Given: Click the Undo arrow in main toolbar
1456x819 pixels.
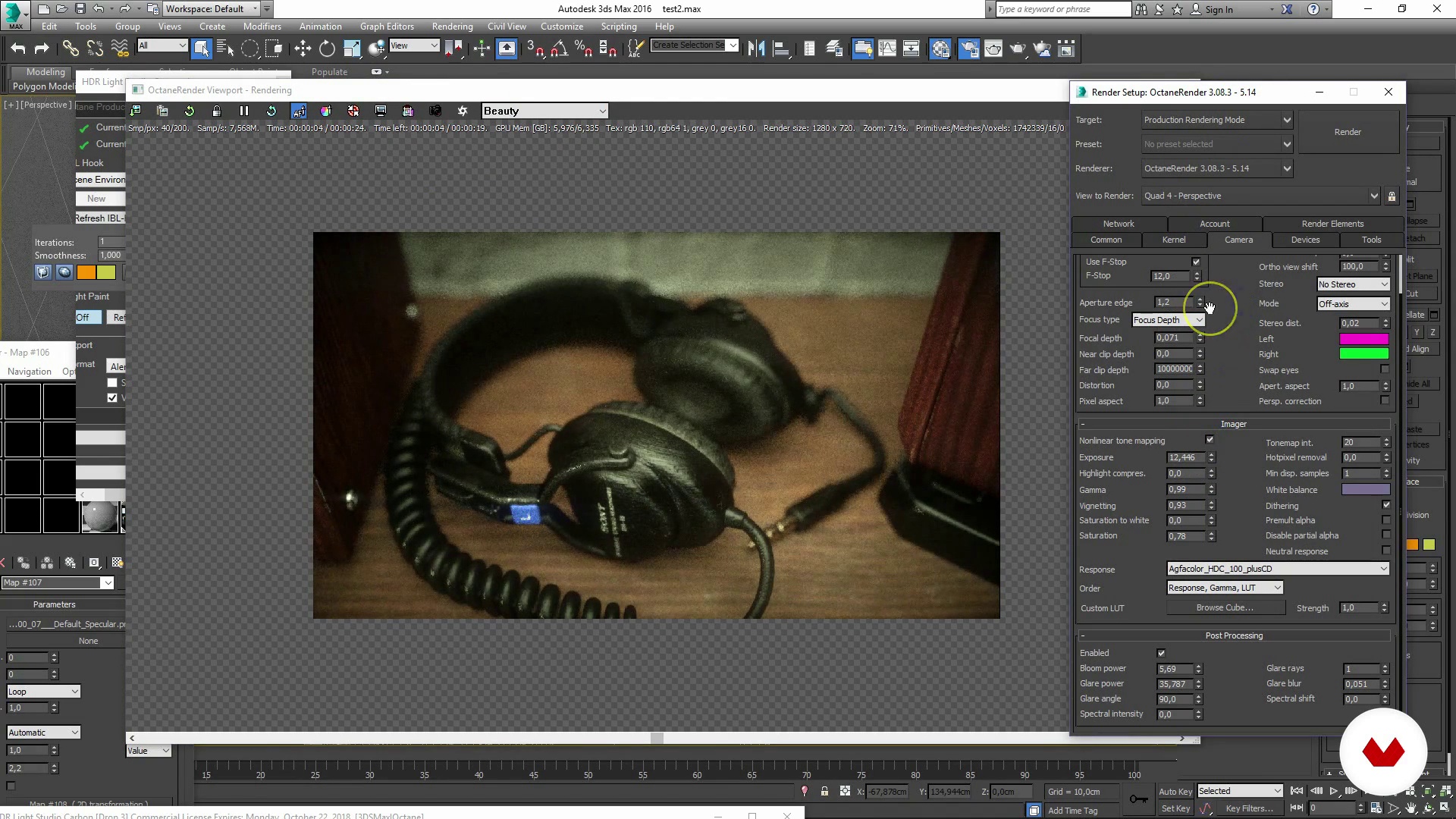Looking at the screenshot, I should [x=18, y=49].
